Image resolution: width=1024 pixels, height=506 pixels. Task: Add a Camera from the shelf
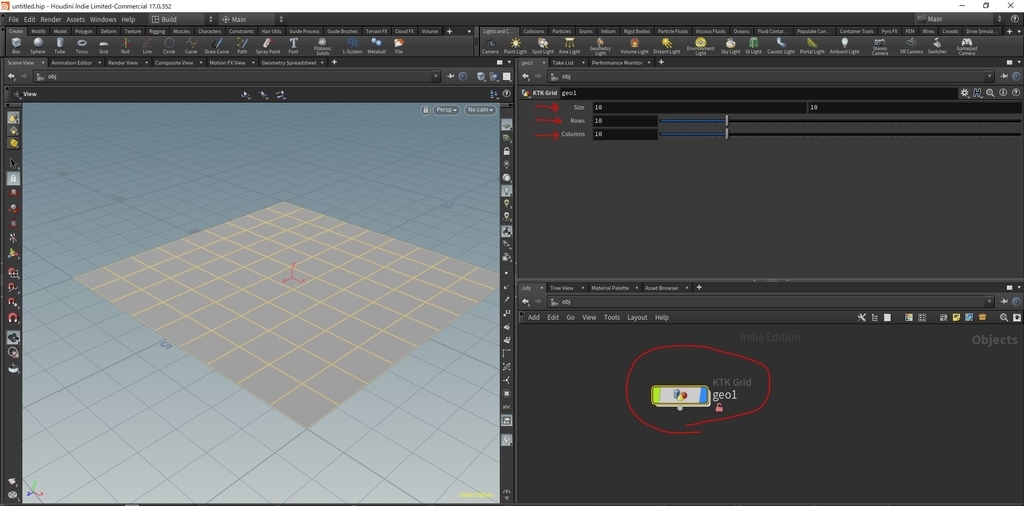490,46
